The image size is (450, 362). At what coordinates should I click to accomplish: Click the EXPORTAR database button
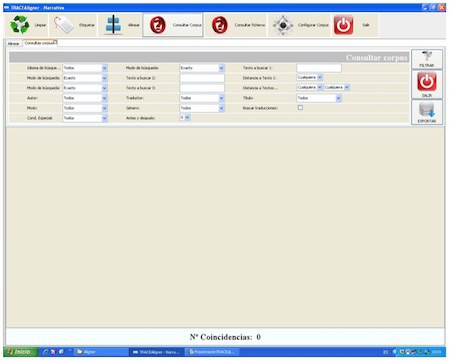[x=427, y=113]
